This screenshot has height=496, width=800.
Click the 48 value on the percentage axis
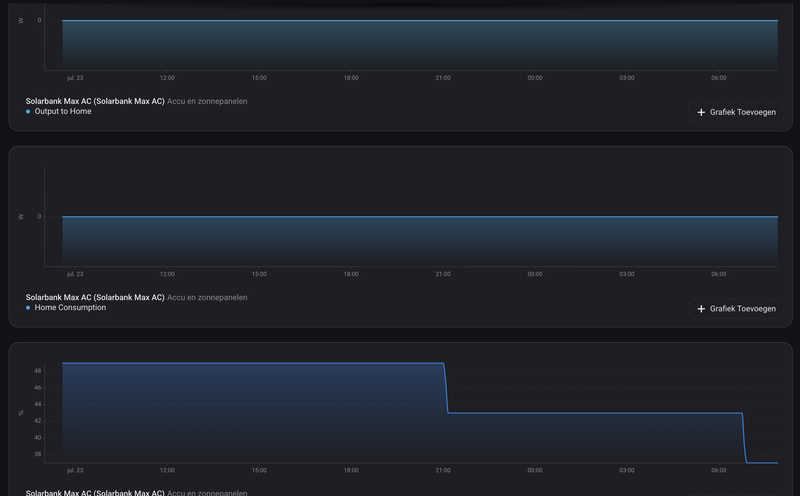(38, 371)
